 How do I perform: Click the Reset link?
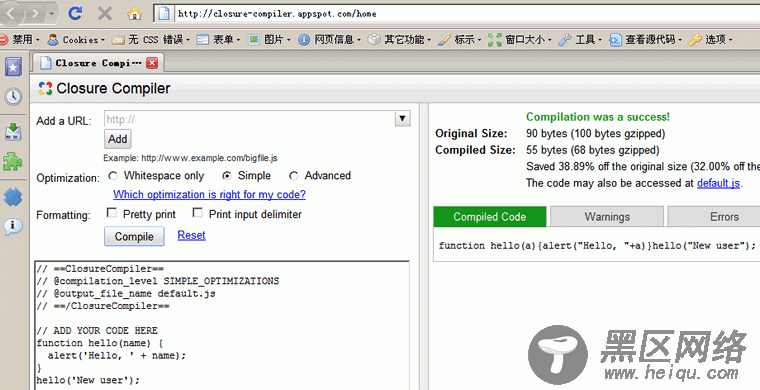click(191, 235)
